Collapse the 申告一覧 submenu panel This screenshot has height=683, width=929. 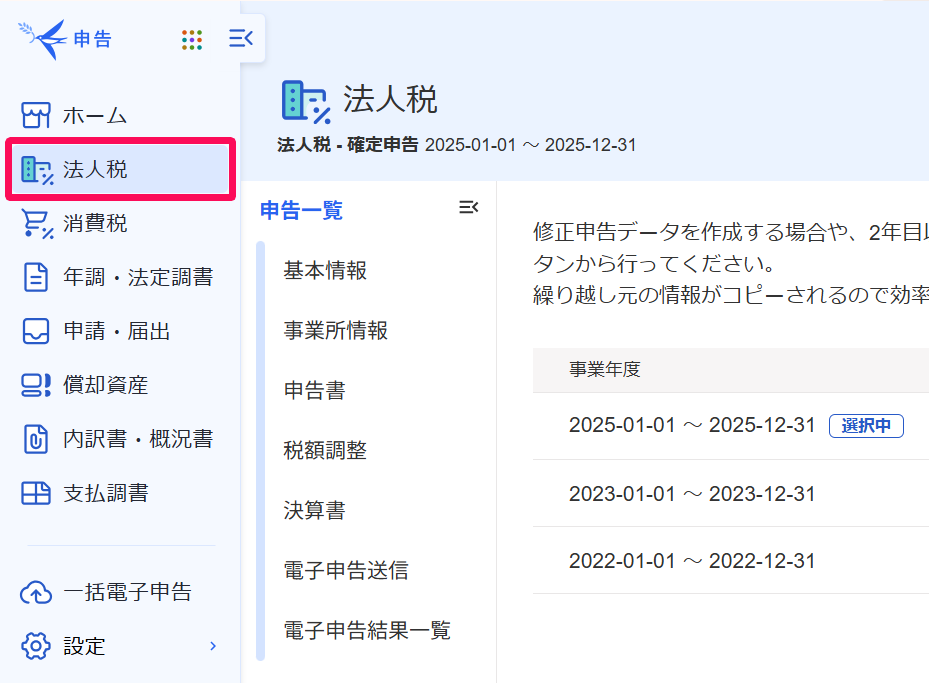469,207
